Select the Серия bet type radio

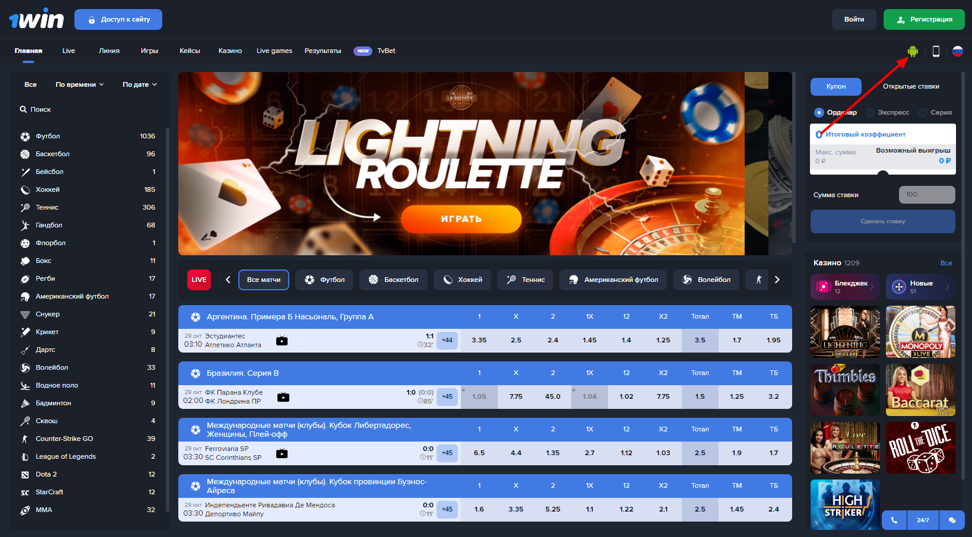(x=923, y=112)
